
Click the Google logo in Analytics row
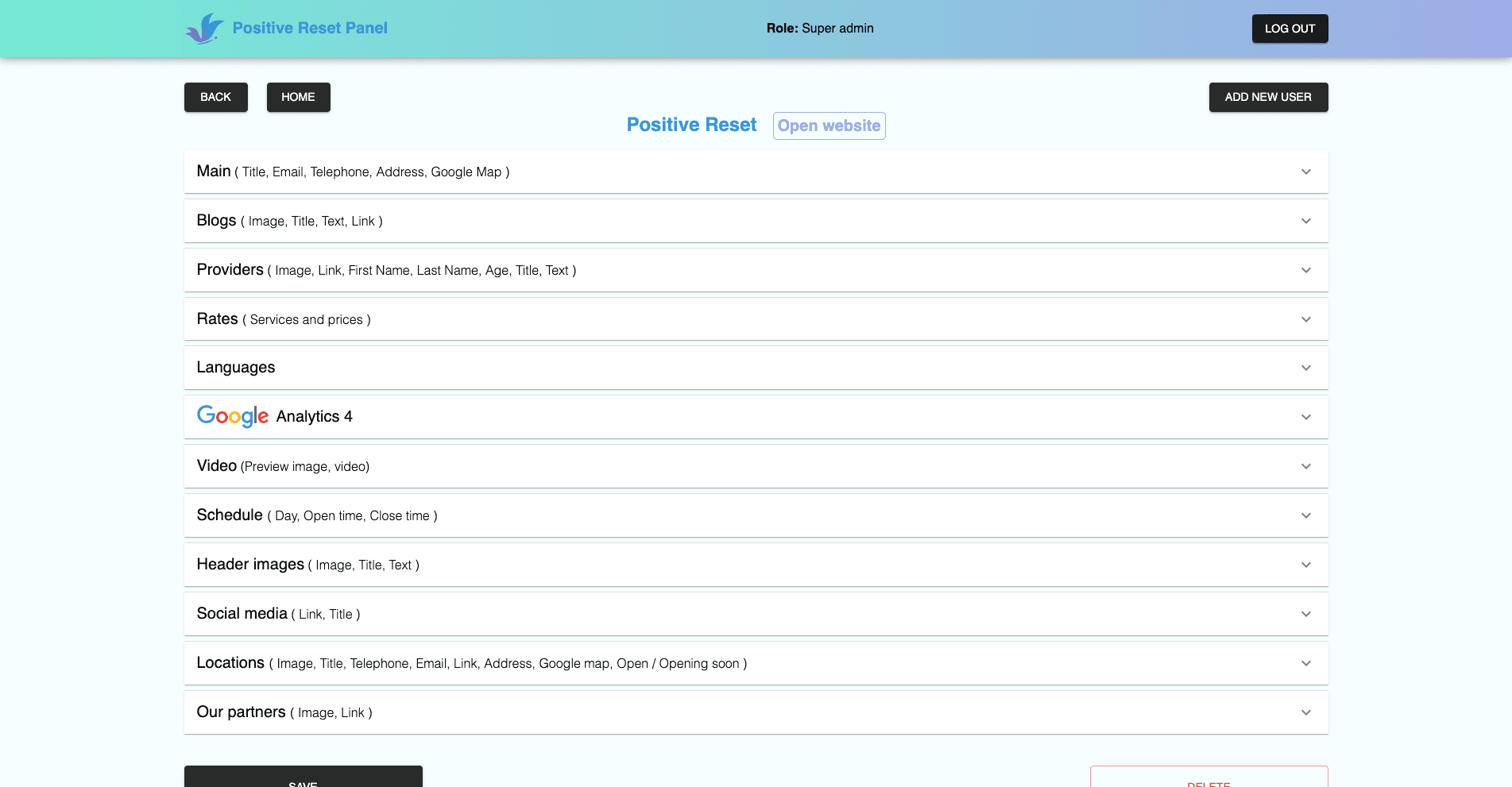pos(233,416)
